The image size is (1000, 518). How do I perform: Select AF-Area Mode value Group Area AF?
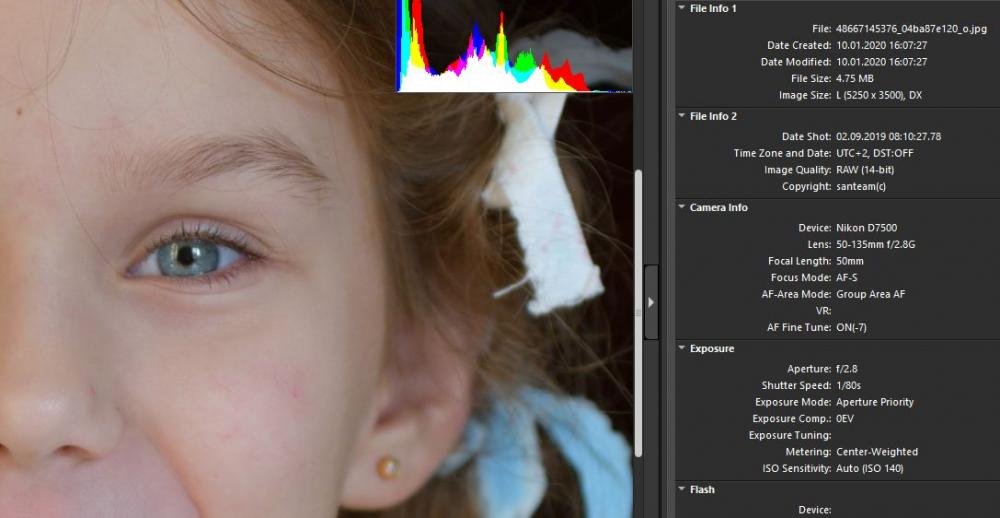pos(871,294)
